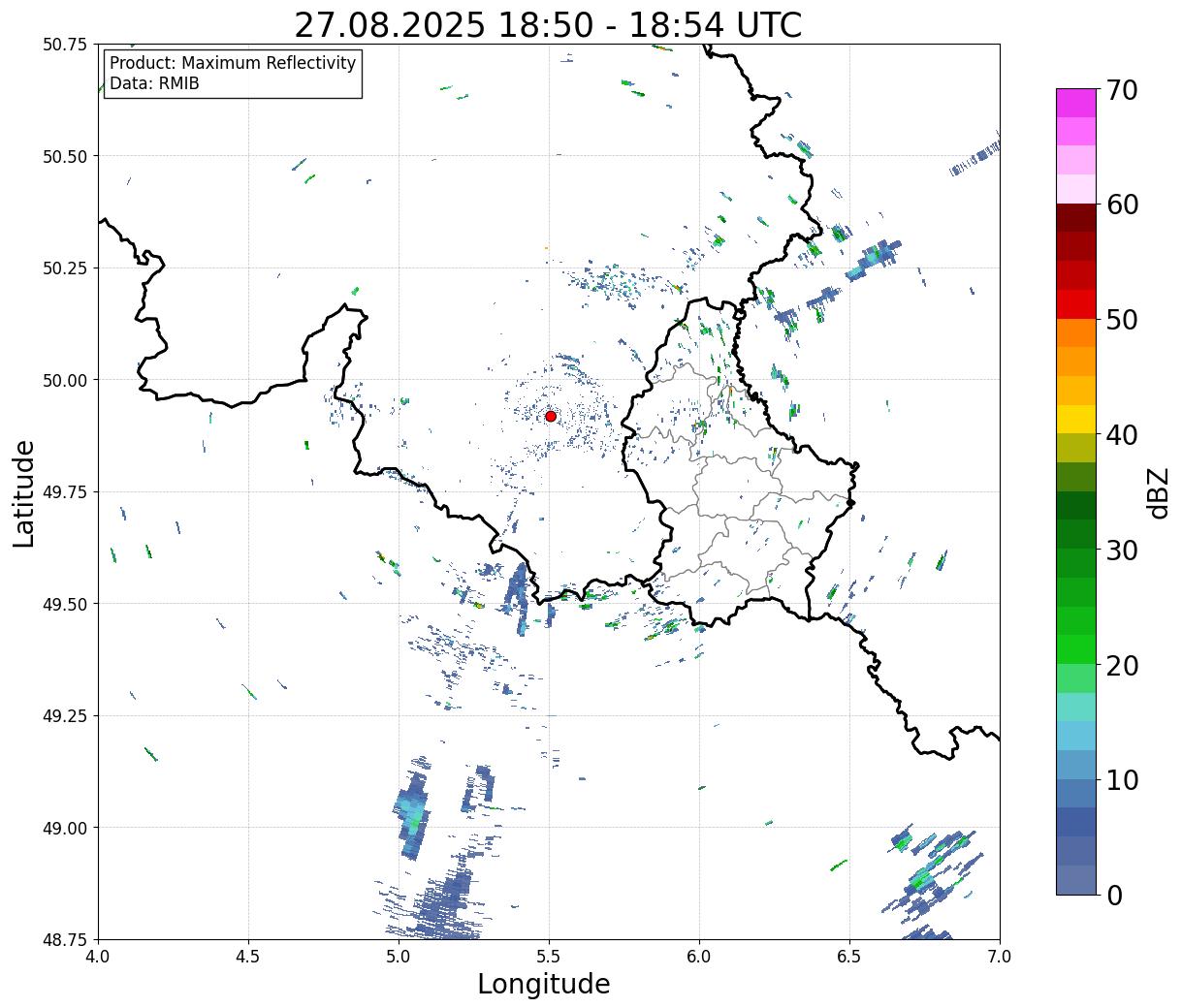Click the title "27.08.2025 18:50 - 18:54 UTC"
The image size is (1182, 1008).
(548, 25)
